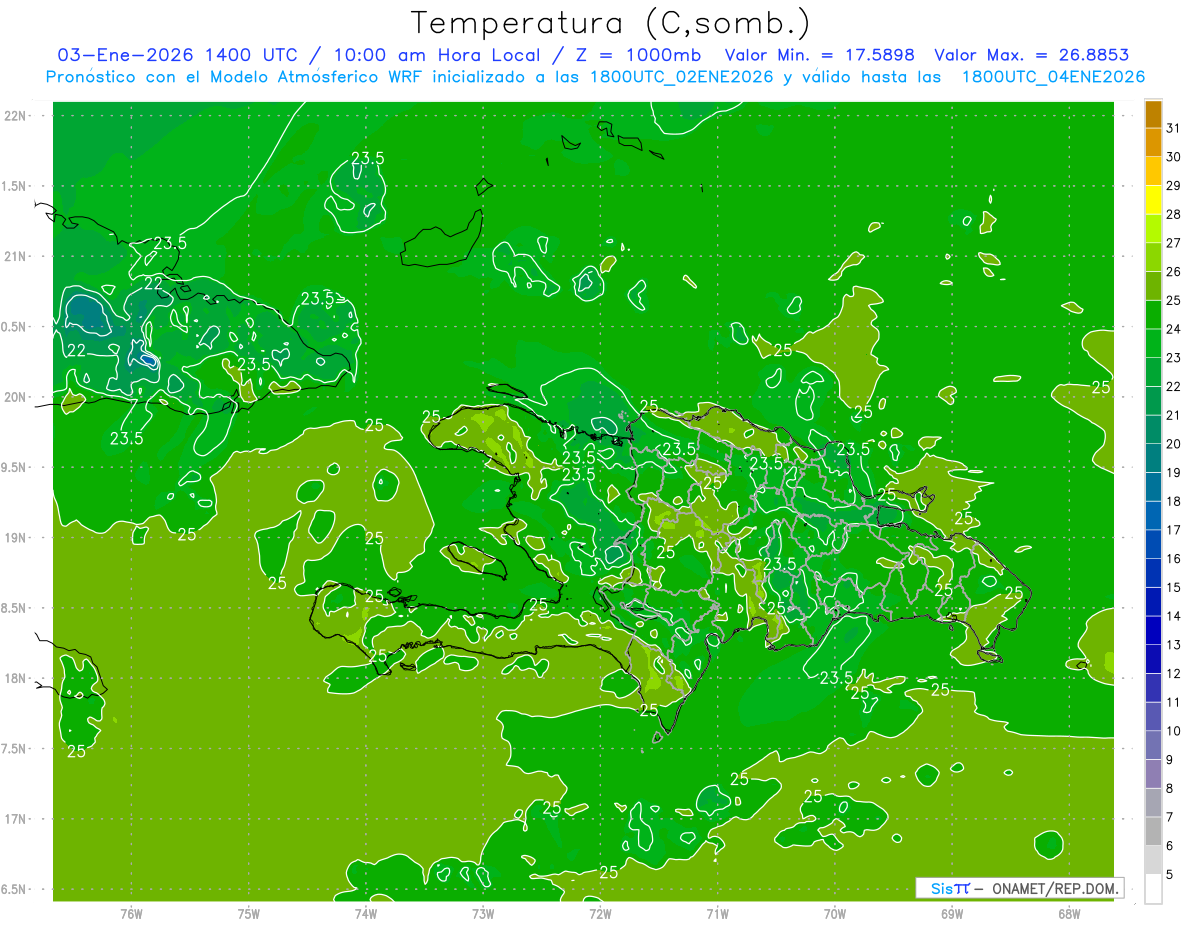The image size is (1200, 927).
Task: Click the yellow 28 degree legend swatch
Action: click(1153, 201)
